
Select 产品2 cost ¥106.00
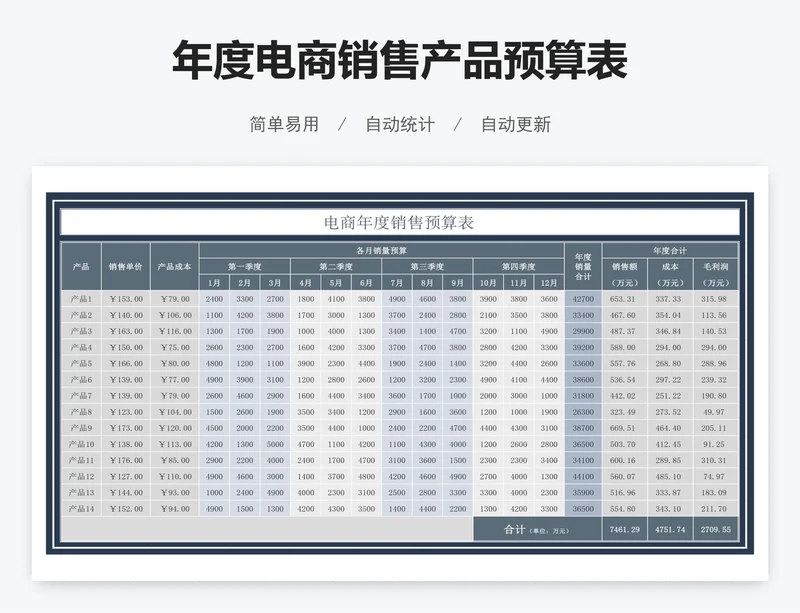point(174,315)
